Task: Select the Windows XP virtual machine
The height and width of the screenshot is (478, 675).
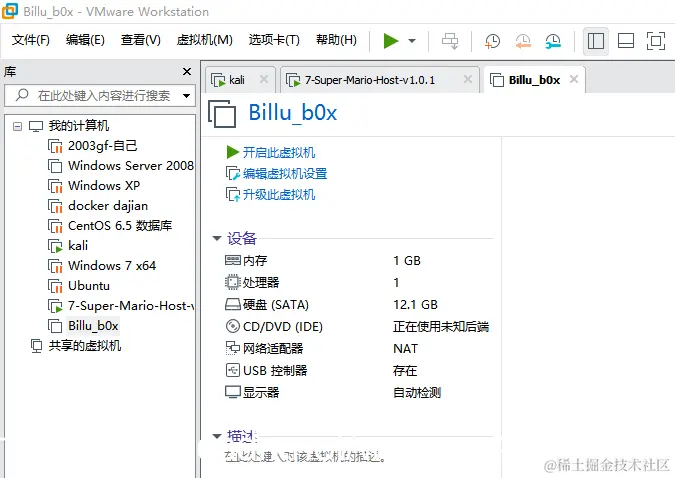Action: (104, 186)
